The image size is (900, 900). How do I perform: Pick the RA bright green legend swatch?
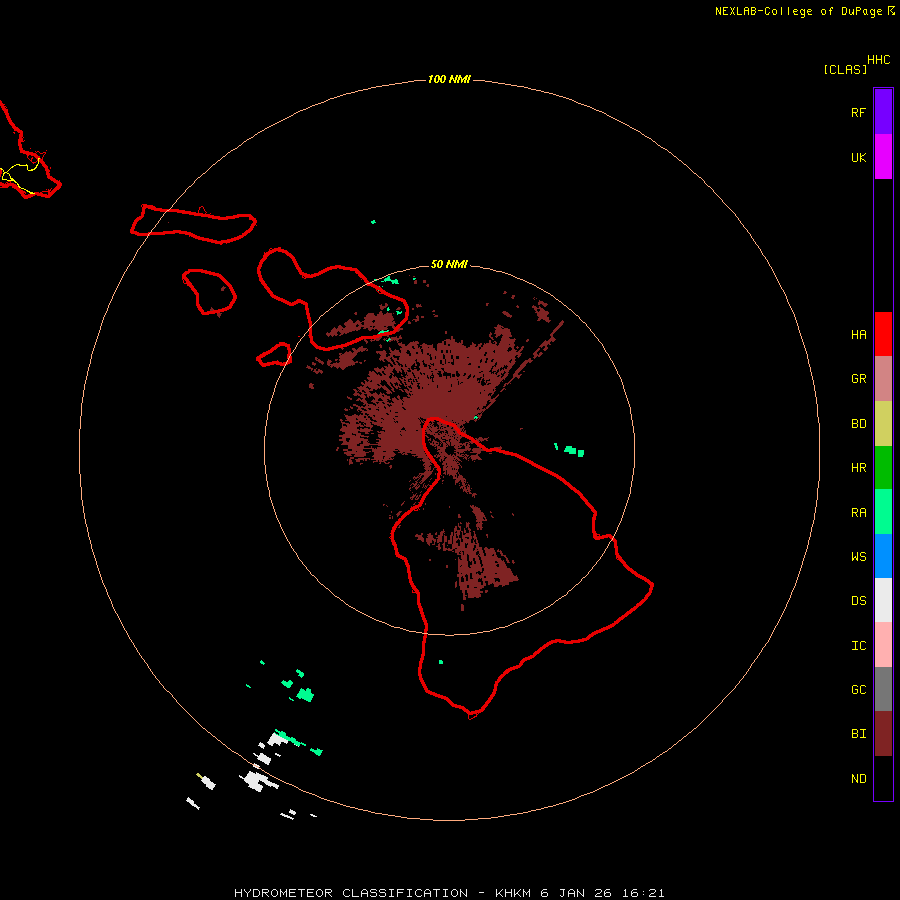(x=883, y=512)
